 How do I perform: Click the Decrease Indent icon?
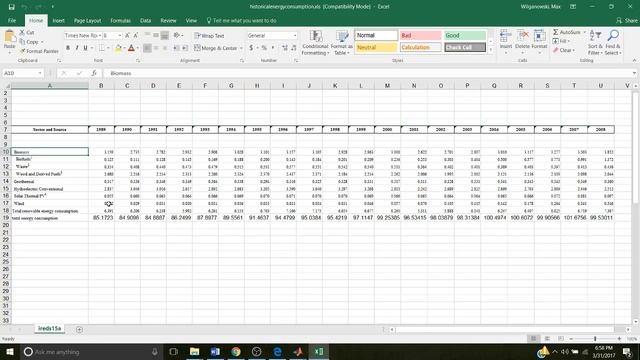[176, 48]
